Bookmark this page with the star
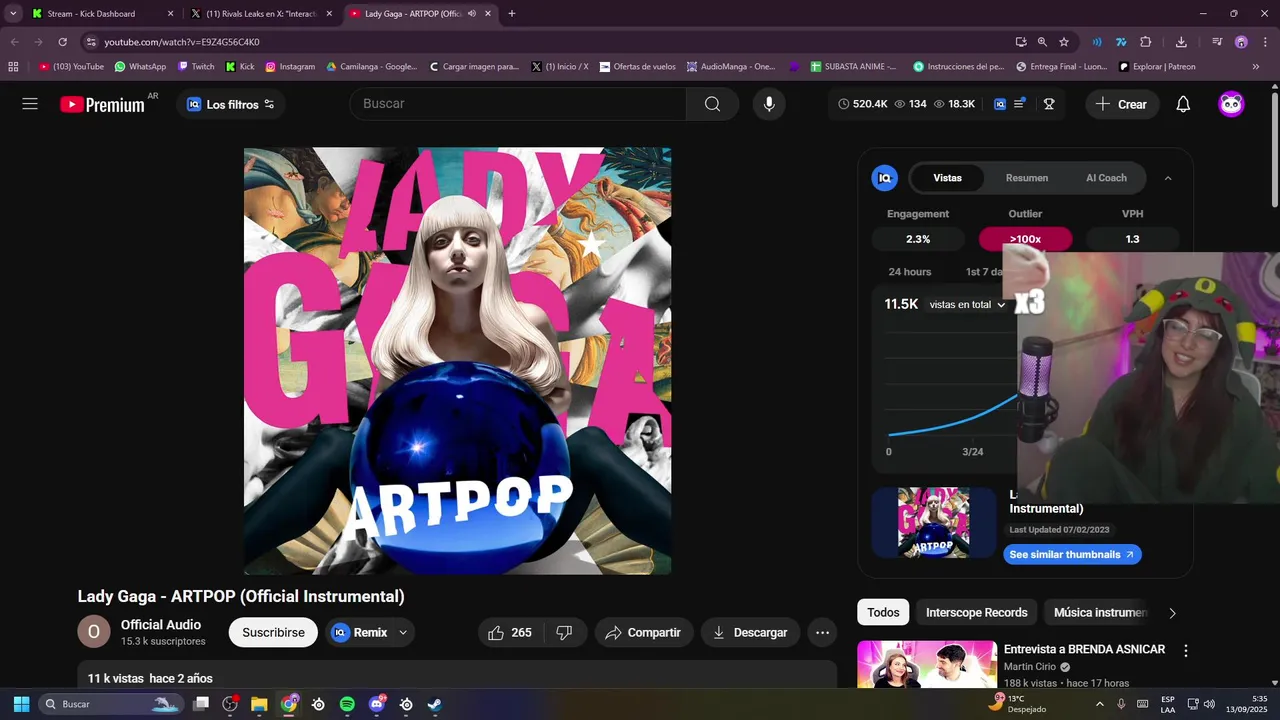The width and height of the screenshot is (1280, 720). (x=1064, y=42)
